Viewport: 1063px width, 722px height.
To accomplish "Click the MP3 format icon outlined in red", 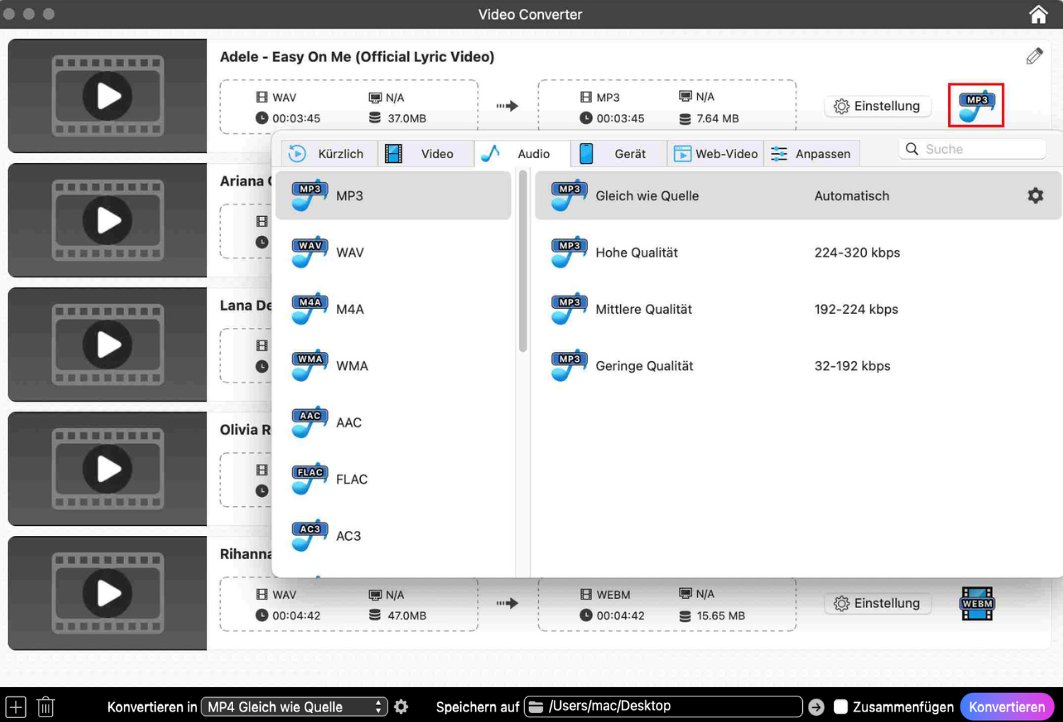I will click(x=975, y=105).
